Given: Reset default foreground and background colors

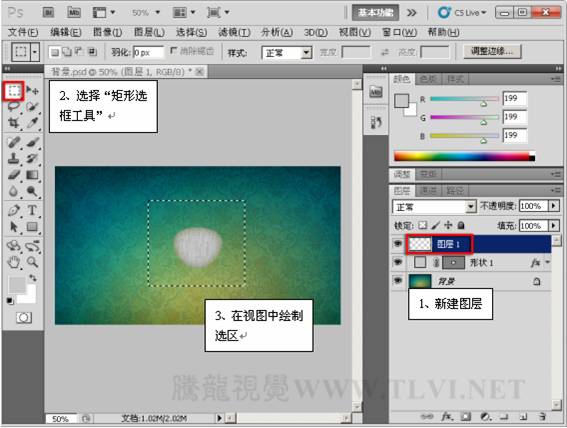Looking at the screenshot, I should click(10, 301).
